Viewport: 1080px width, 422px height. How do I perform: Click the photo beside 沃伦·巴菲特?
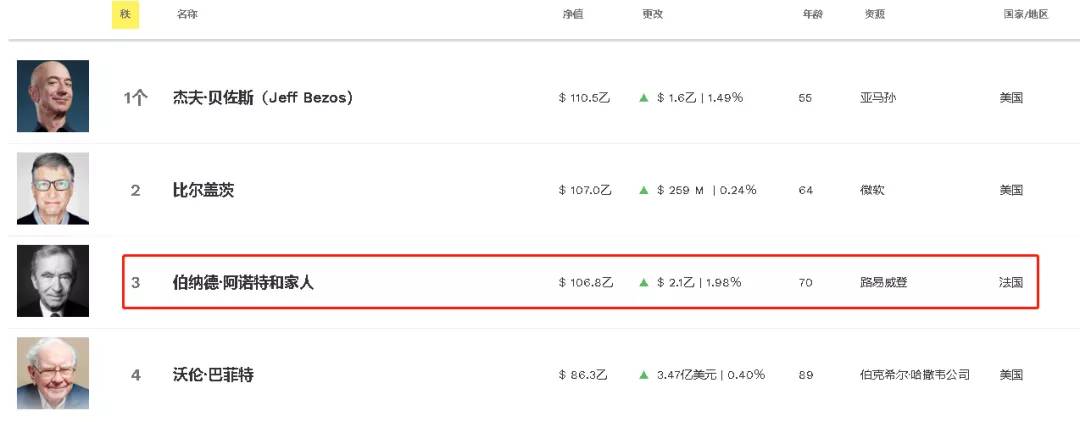pos(53,373)
